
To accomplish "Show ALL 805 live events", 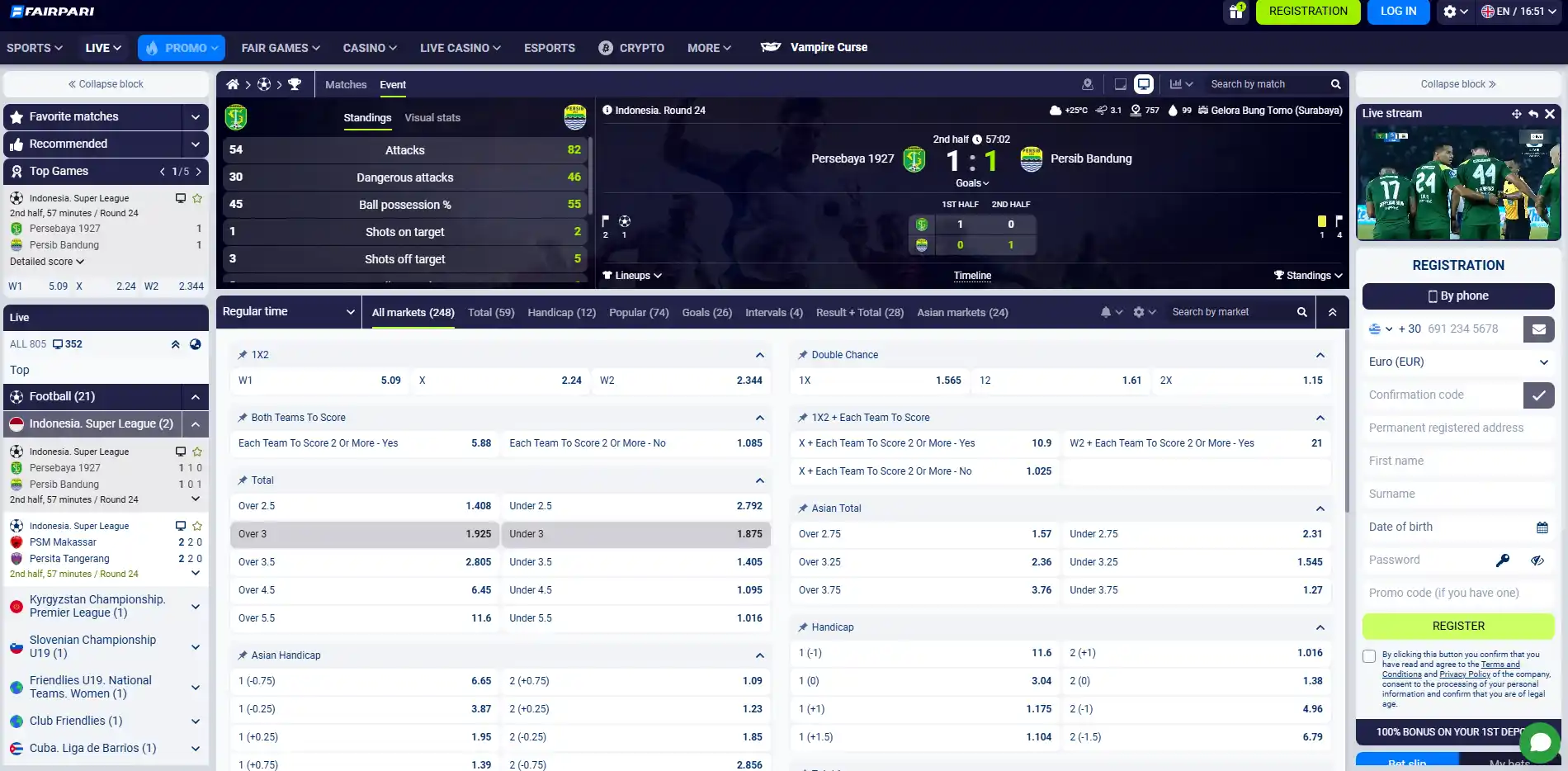I will pyautogui.click(x=28, y=344).
